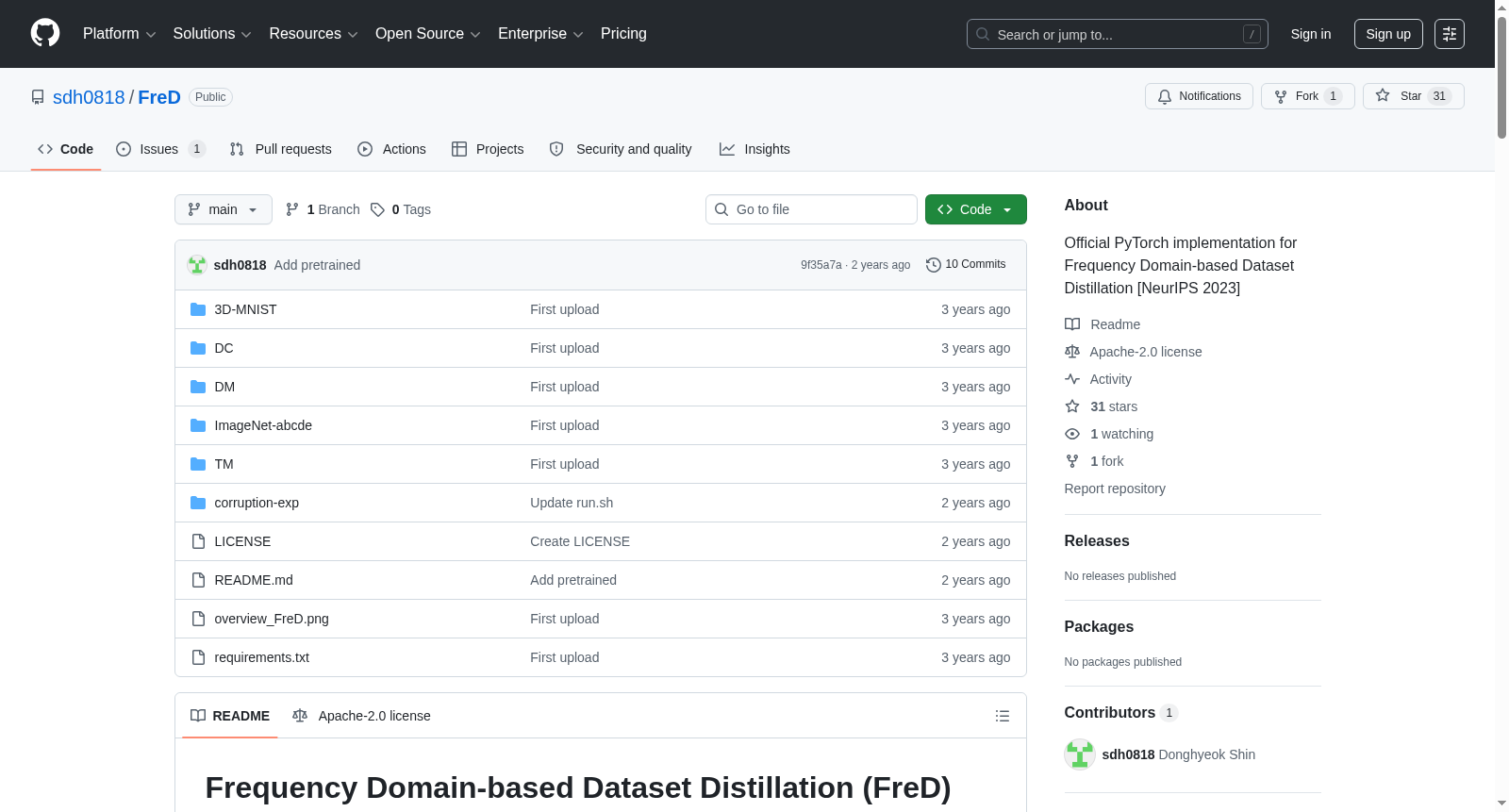Click the Notifications bell button
Viewport: 1509px width, 812px height.
(1199, 96)
